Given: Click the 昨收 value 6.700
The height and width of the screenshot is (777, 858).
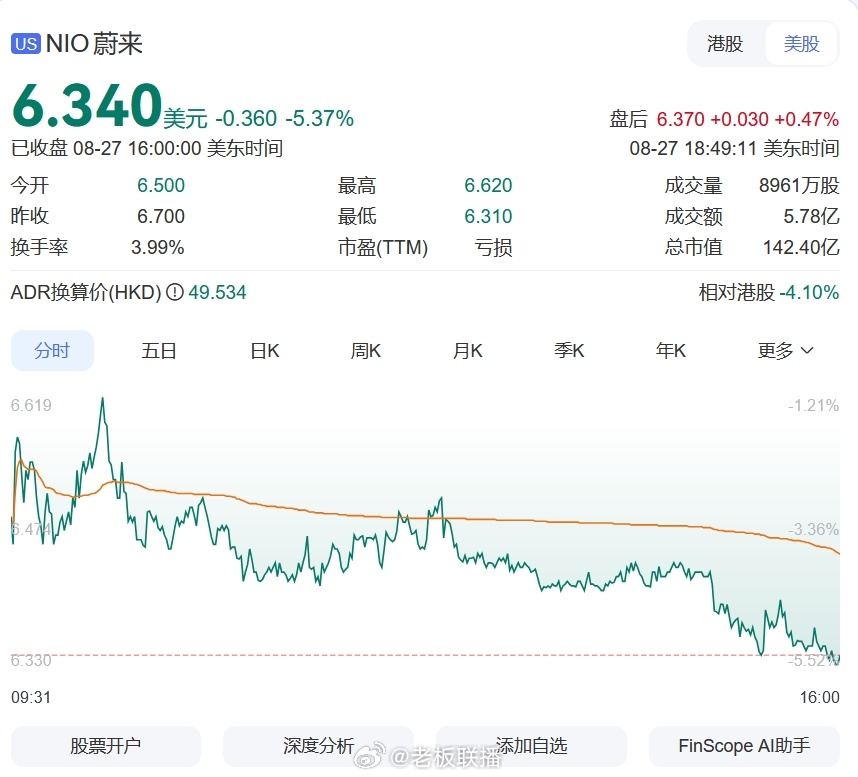Looking at the screenshot, I should coord(161,216).
